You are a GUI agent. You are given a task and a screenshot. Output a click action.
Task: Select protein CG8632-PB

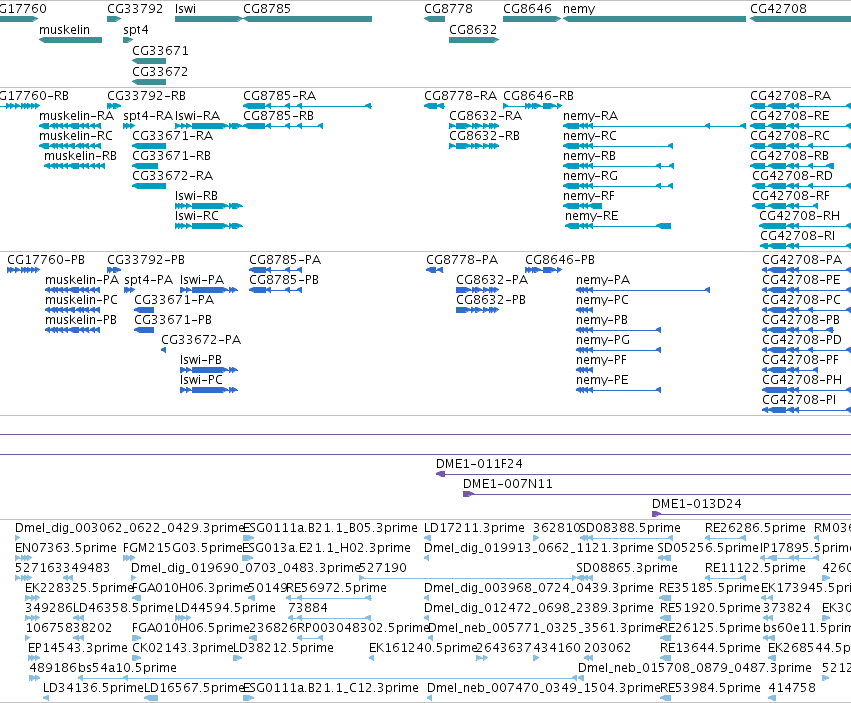pyautogui.click(x=491, y=300)
